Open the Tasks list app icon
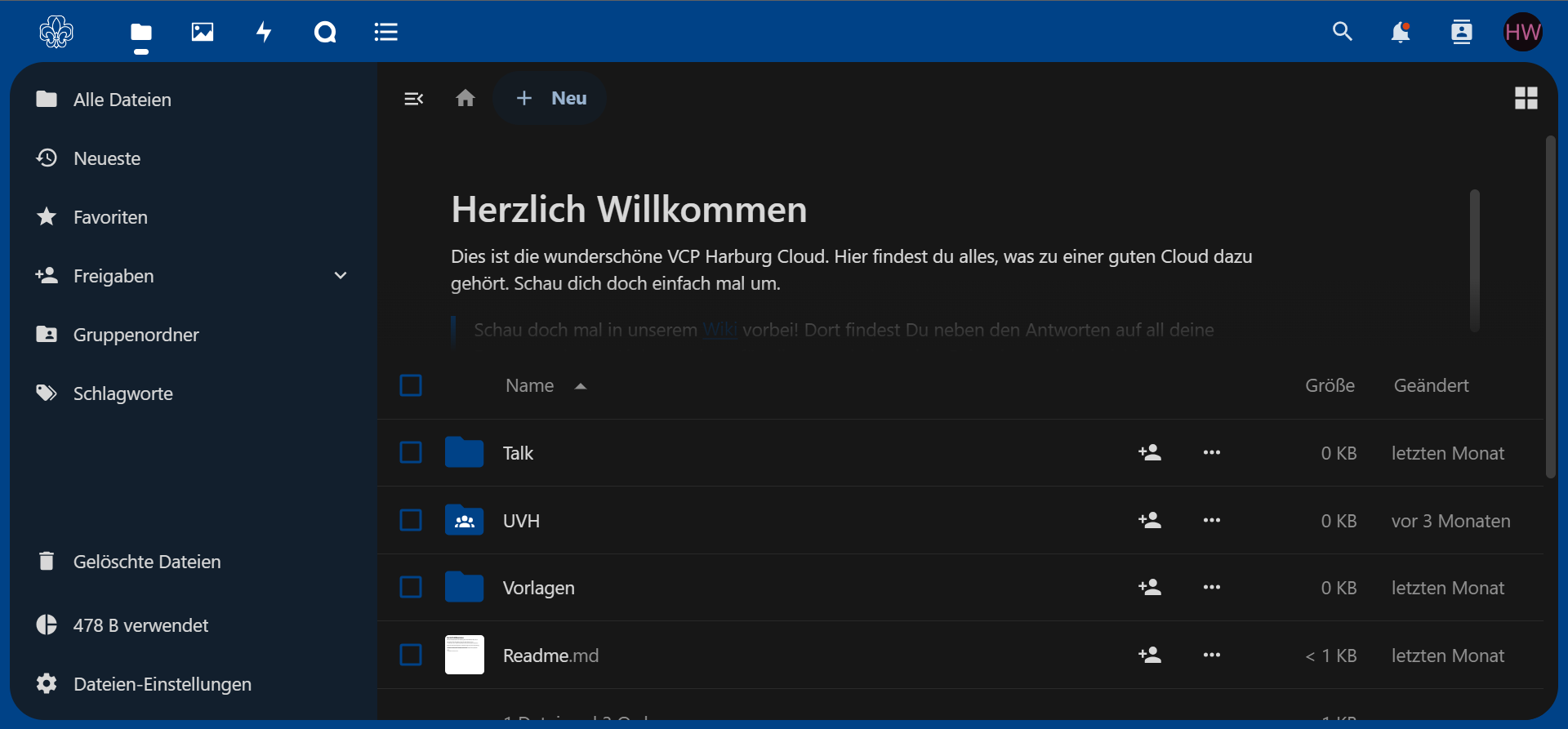 [x=386, y=32]
